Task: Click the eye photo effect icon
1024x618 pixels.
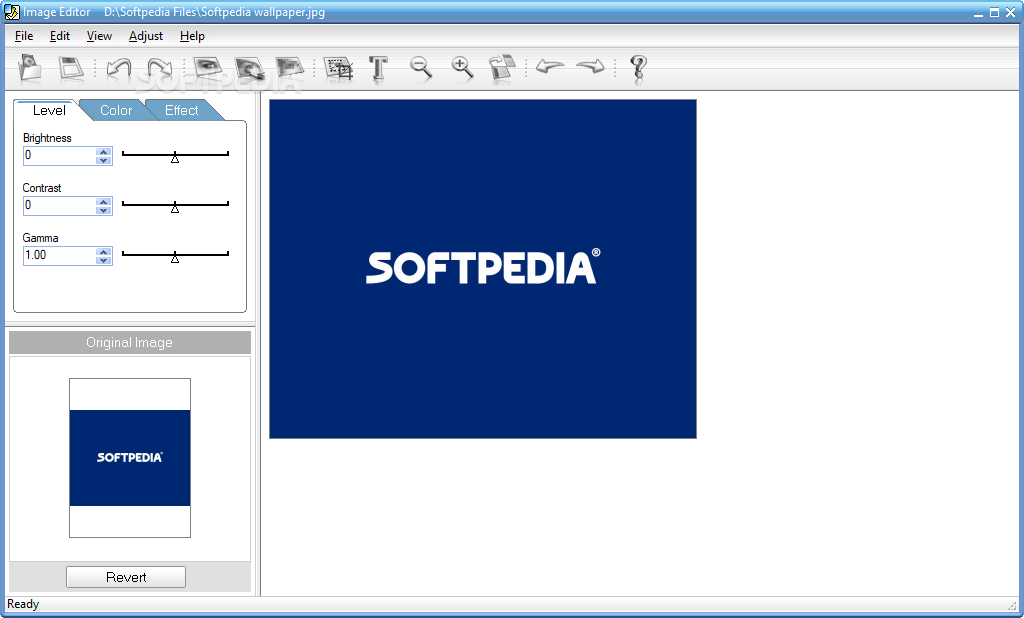Action: (208, 67)
